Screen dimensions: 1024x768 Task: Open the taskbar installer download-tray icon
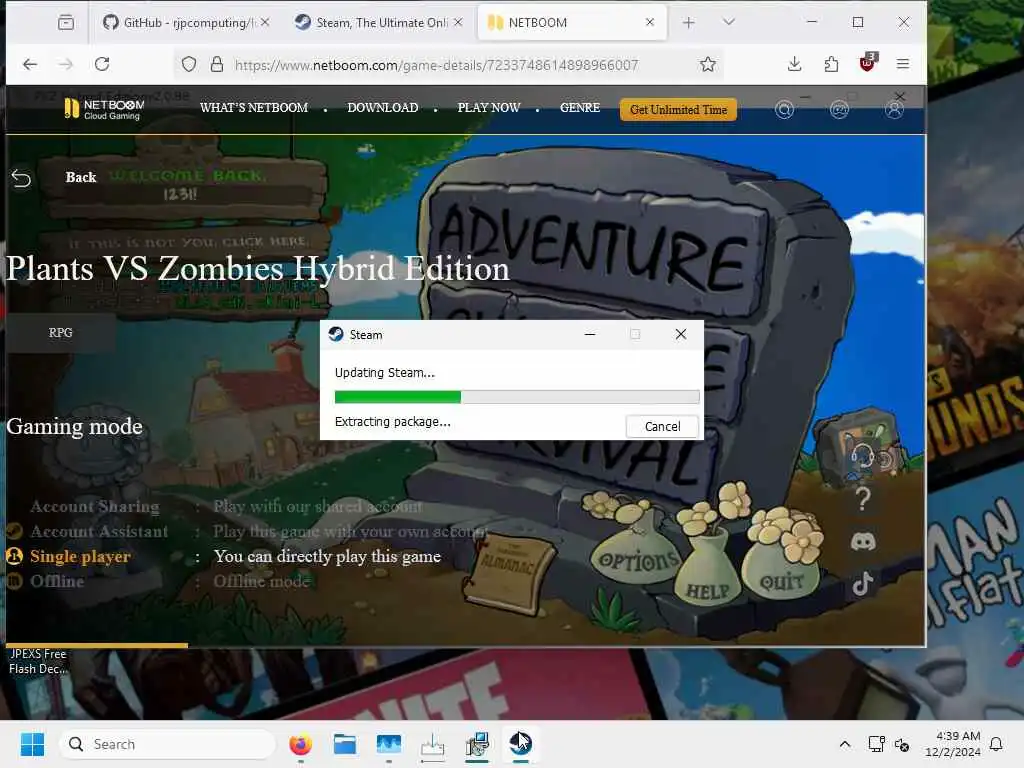click(432, 744)
